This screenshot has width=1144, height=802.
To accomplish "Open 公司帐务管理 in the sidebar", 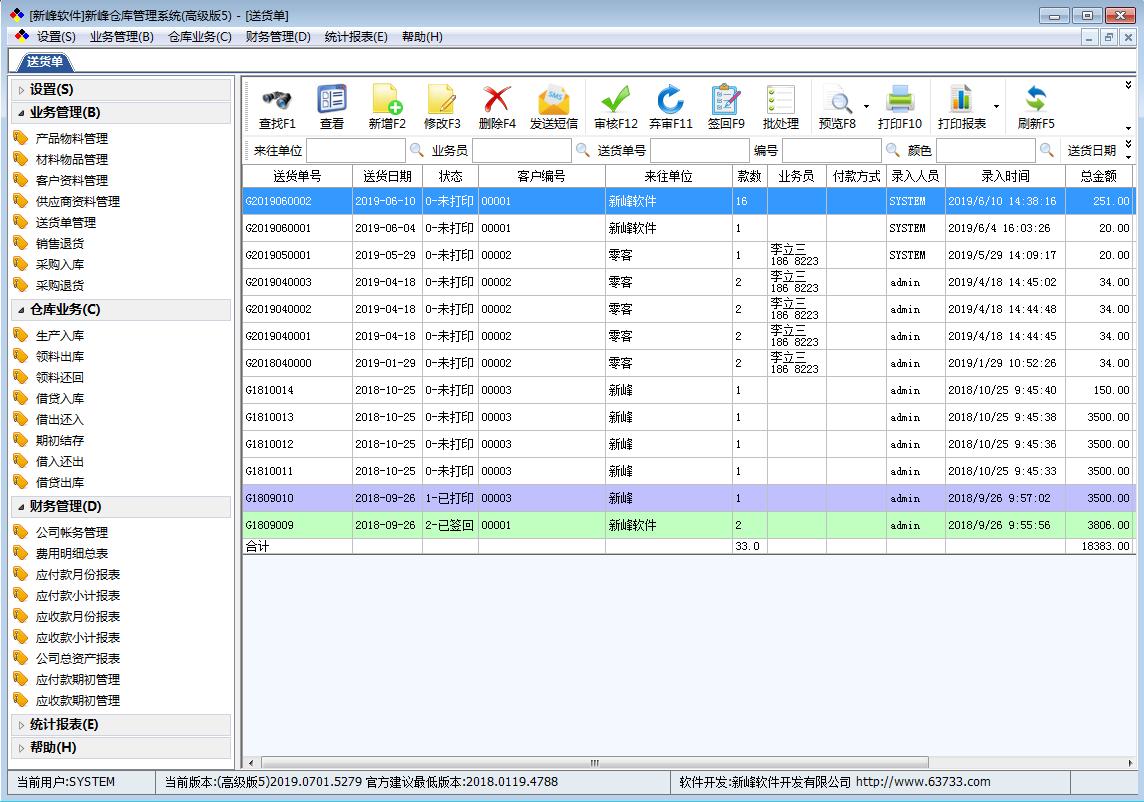I will click(72, 532).
